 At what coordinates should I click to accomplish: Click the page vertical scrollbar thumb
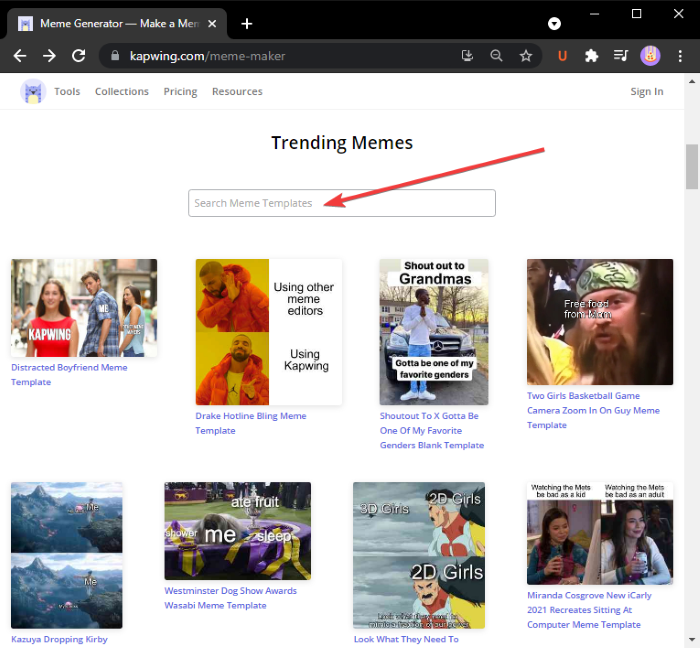(x=691, y=166)
